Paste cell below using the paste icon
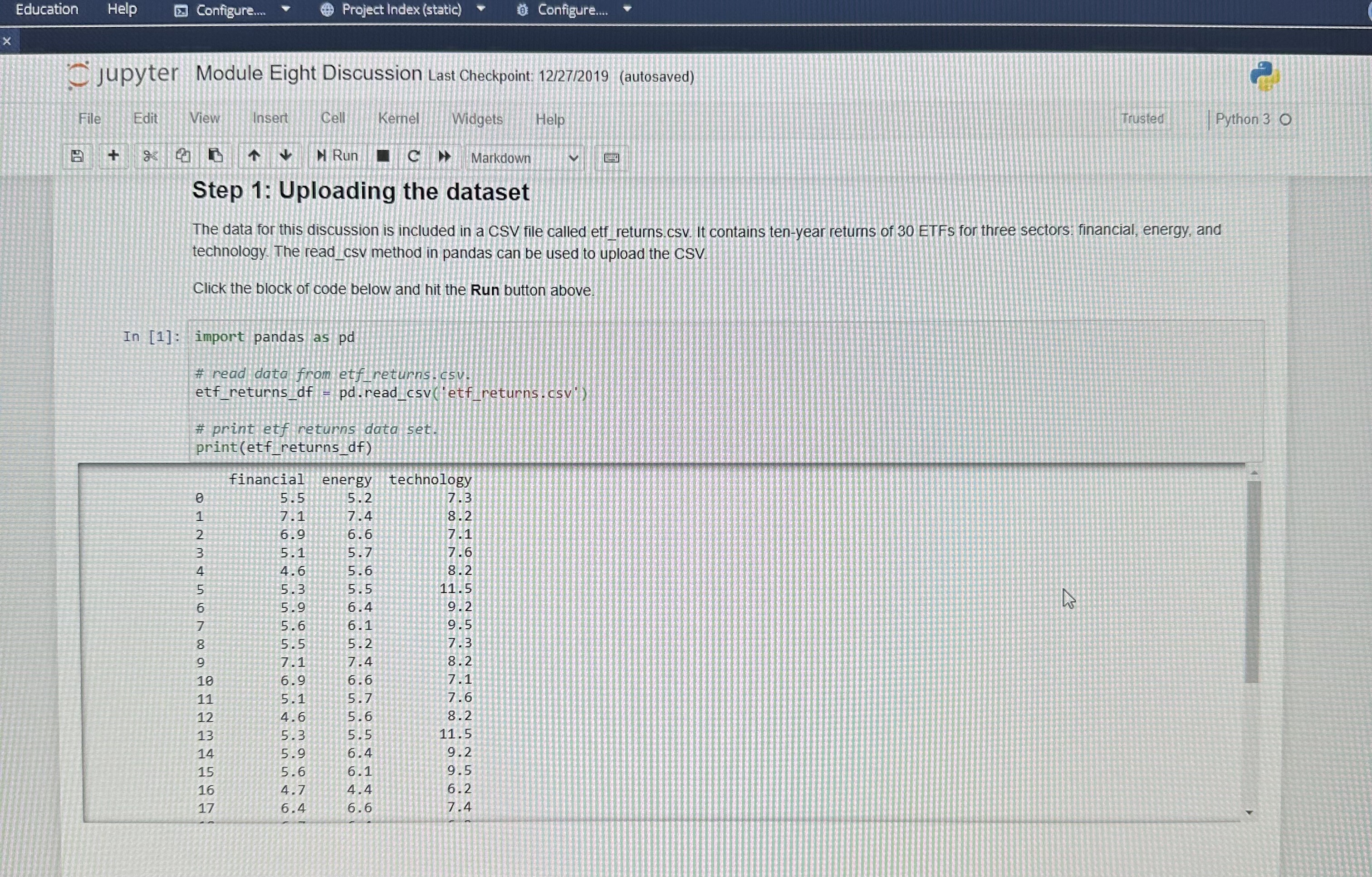This screenshot has height=877, width=1372. pyautogui.click(x=216, y=156)
